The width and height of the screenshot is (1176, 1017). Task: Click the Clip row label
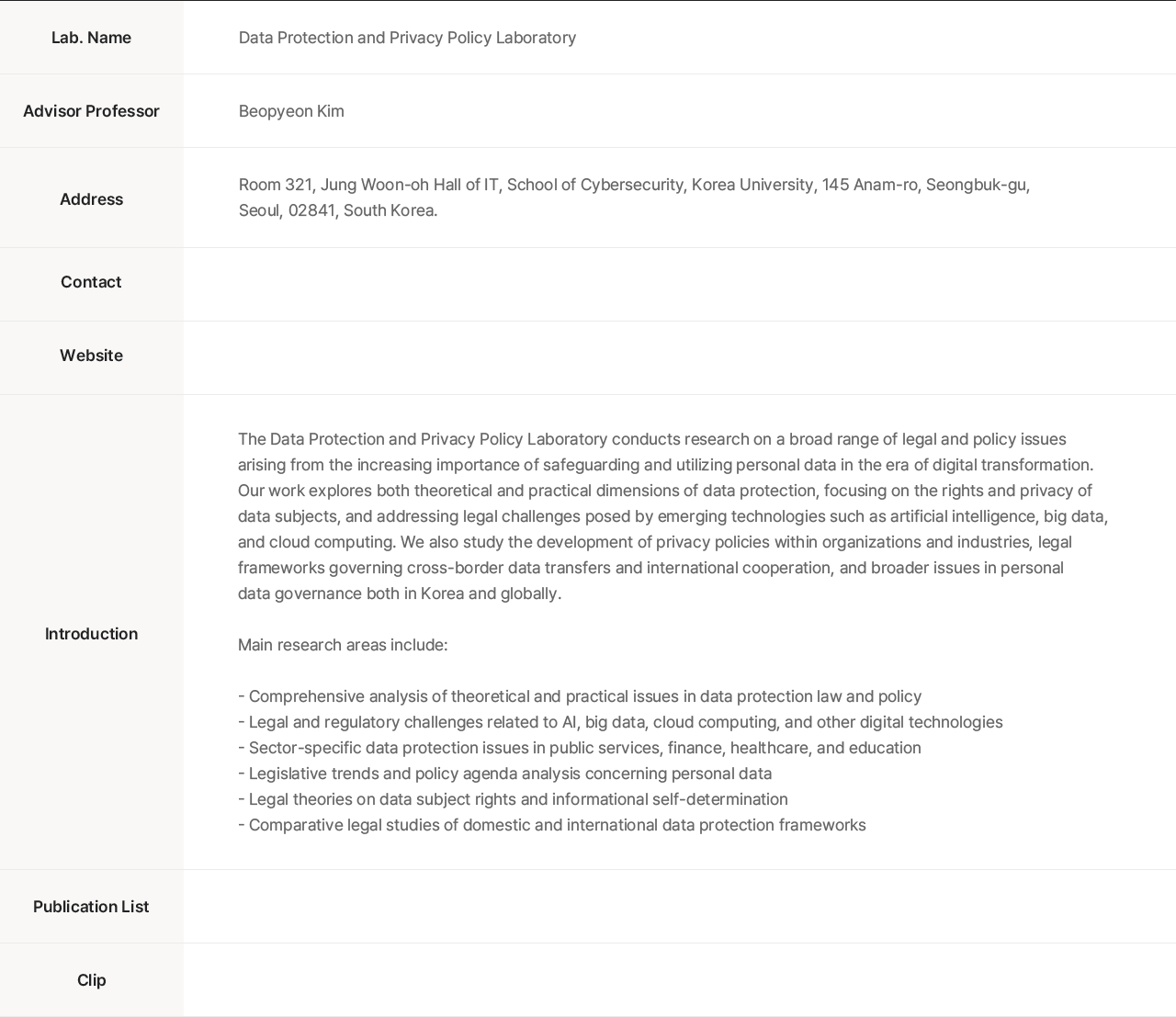(91, 980)
